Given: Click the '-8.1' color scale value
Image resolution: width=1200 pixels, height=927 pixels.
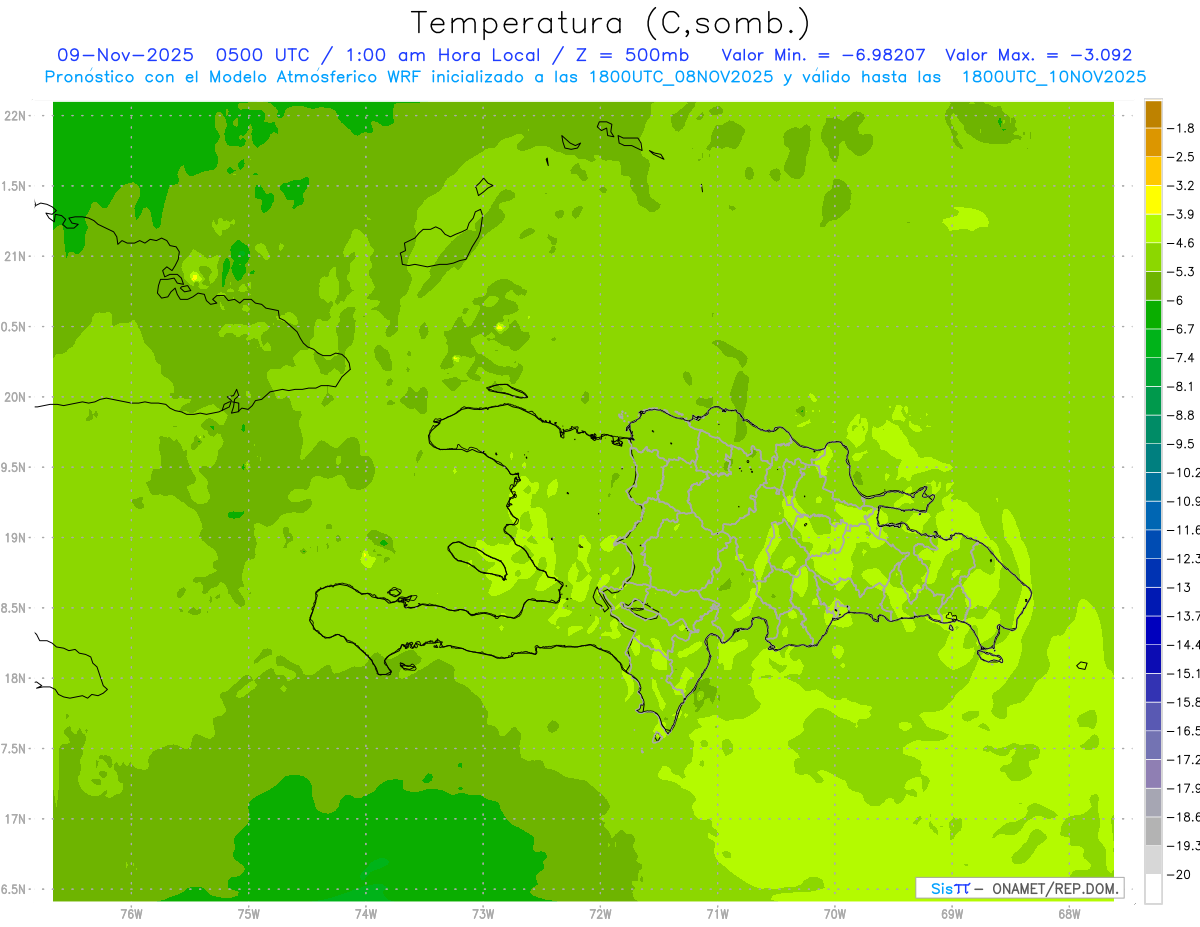Looking at the screenshot, I should 1181,386.
